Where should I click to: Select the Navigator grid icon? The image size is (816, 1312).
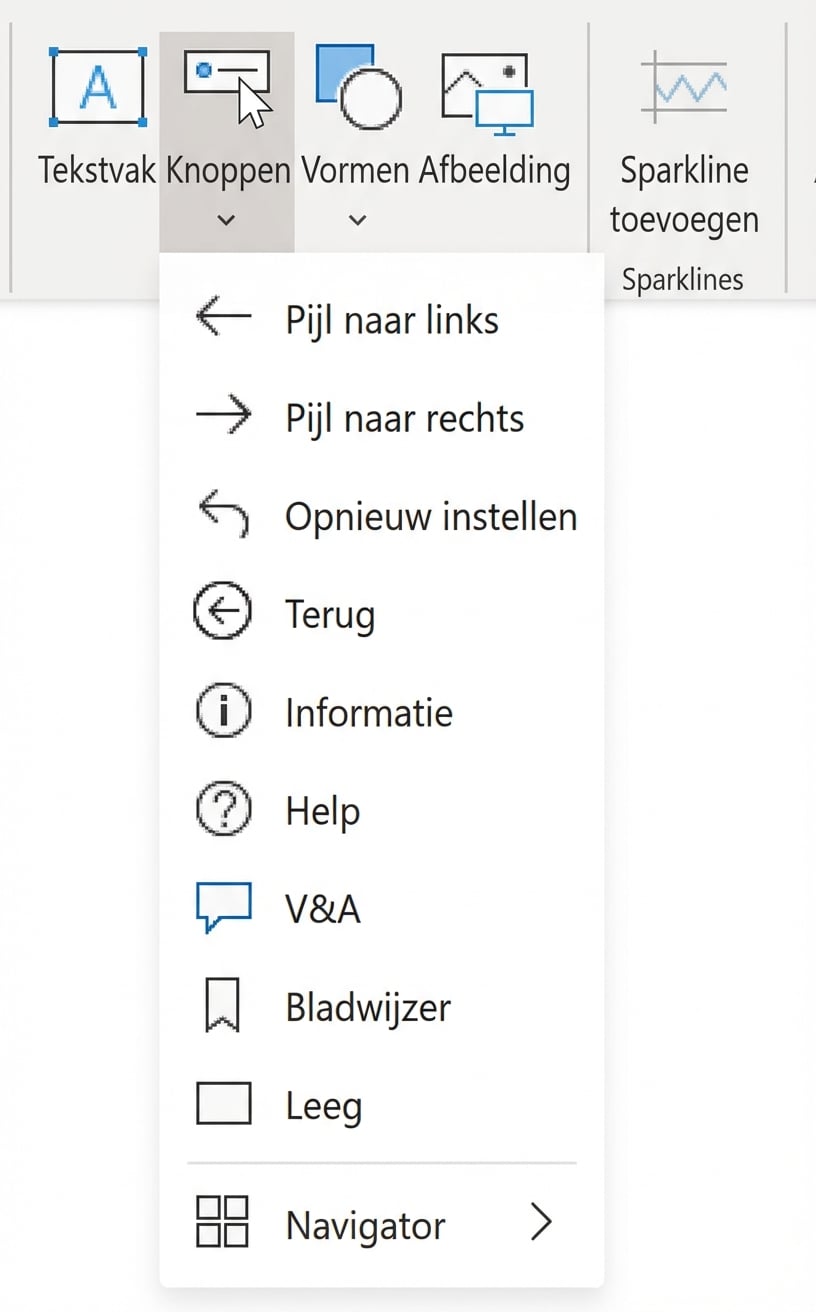pos(221,1222)
